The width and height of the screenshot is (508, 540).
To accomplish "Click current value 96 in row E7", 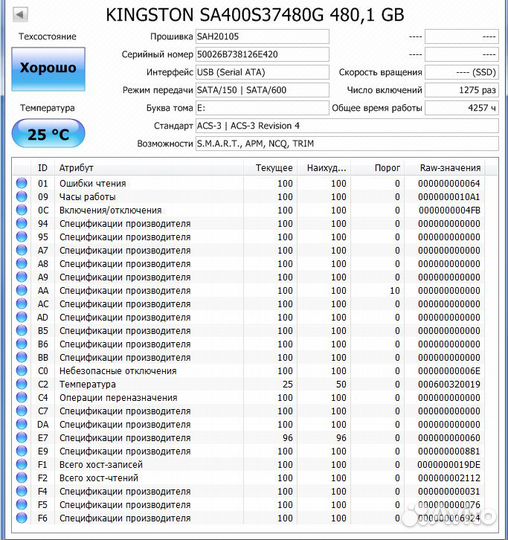I will 288,438.
